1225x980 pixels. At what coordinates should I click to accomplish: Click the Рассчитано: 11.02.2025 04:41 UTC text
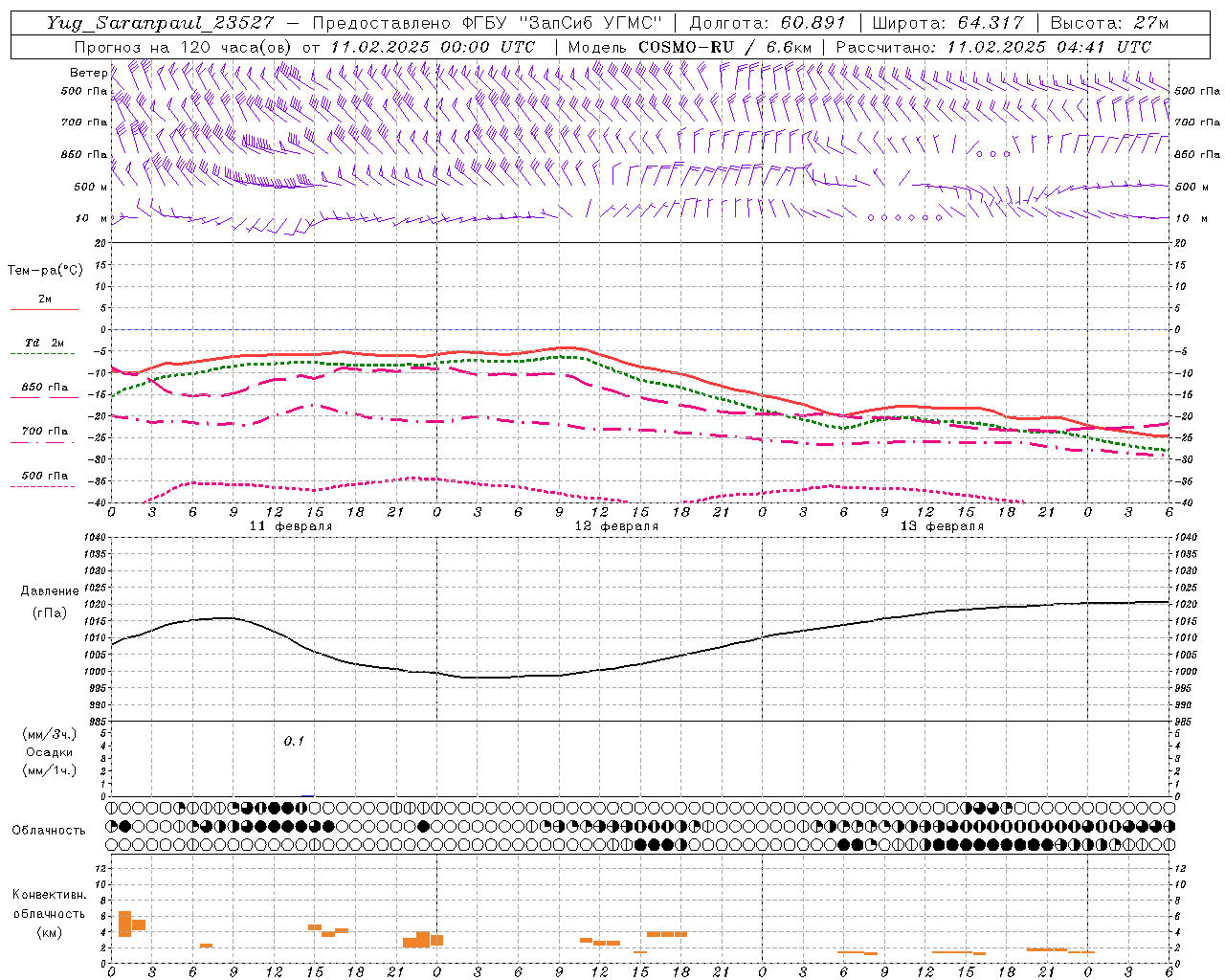[x=993, y=47]
